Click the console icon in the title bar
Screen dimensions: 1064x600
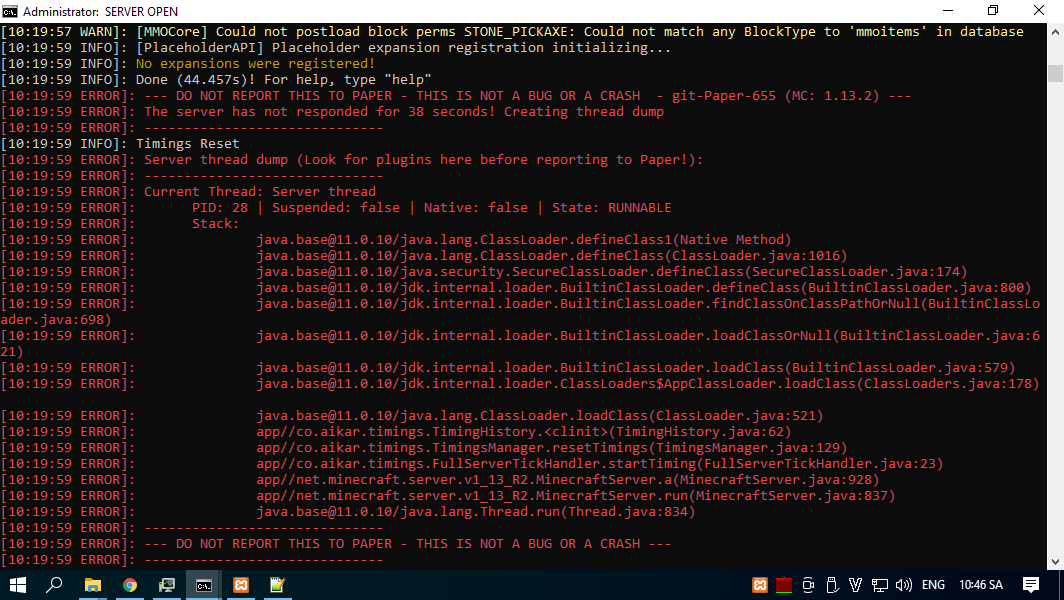[10, 11]
